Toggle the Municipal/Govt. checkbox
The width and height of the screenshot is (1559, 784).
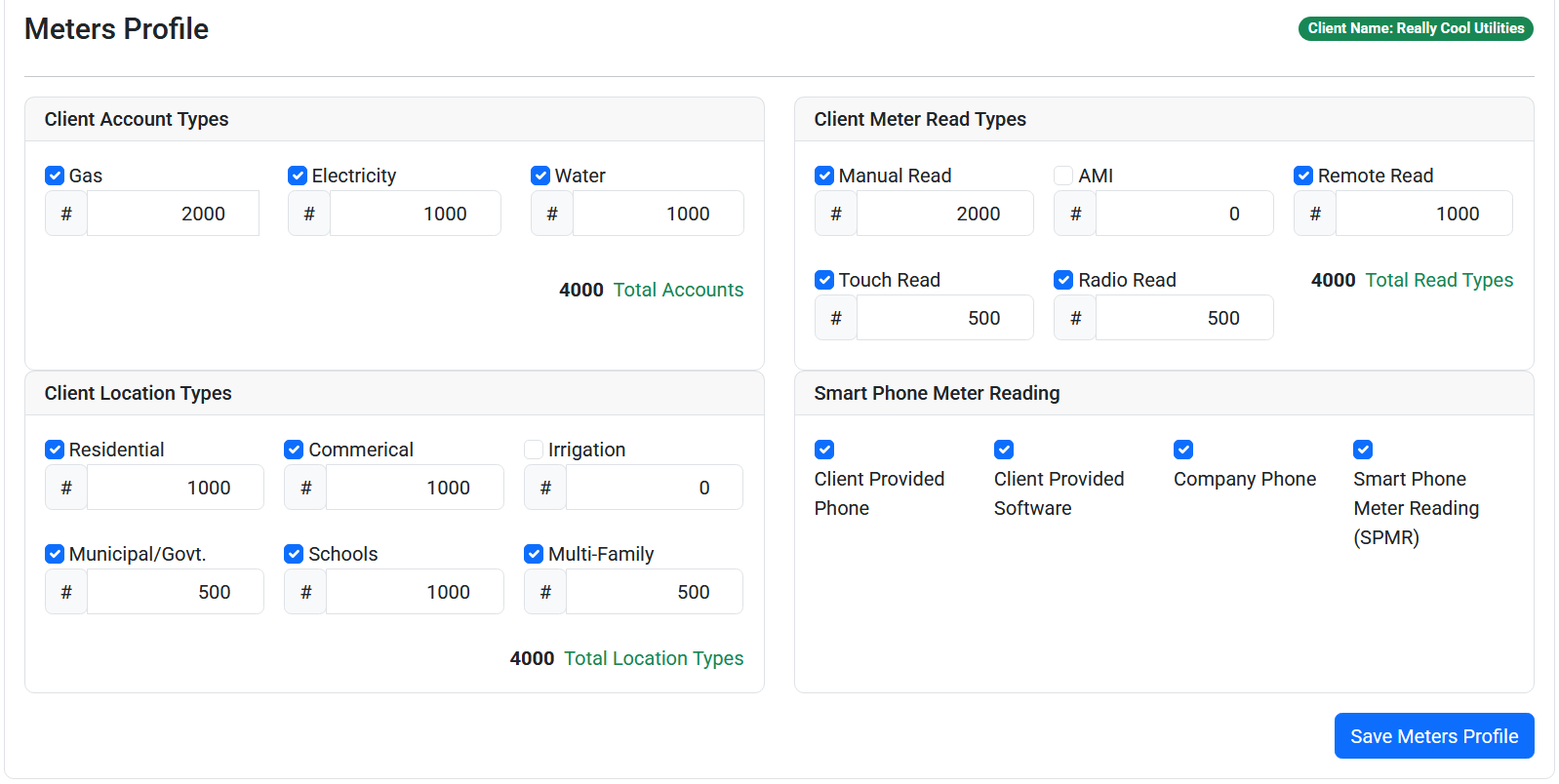[x=55, y=554]
